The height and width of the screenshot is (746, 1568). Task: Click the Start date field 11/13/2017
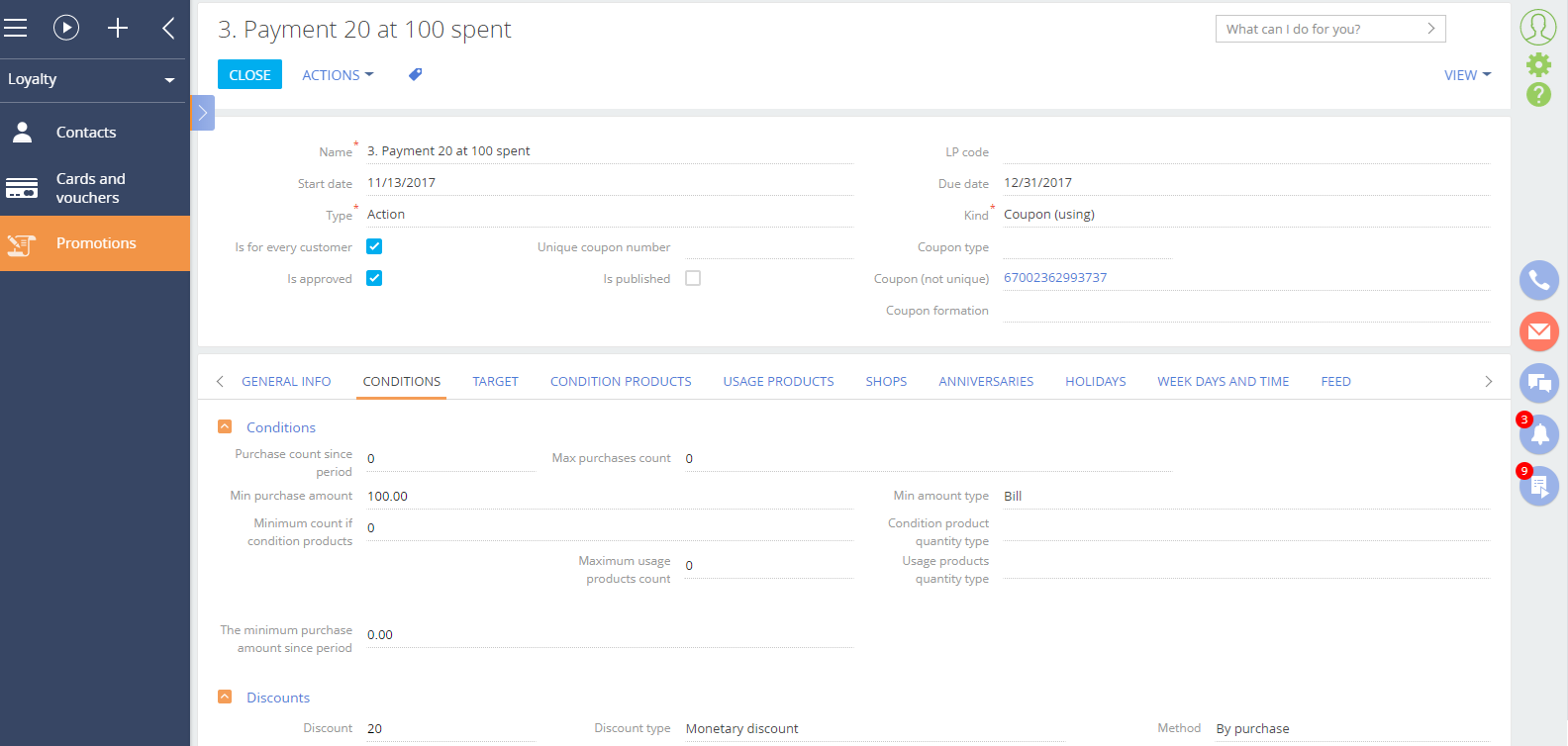tap(610, 183)
